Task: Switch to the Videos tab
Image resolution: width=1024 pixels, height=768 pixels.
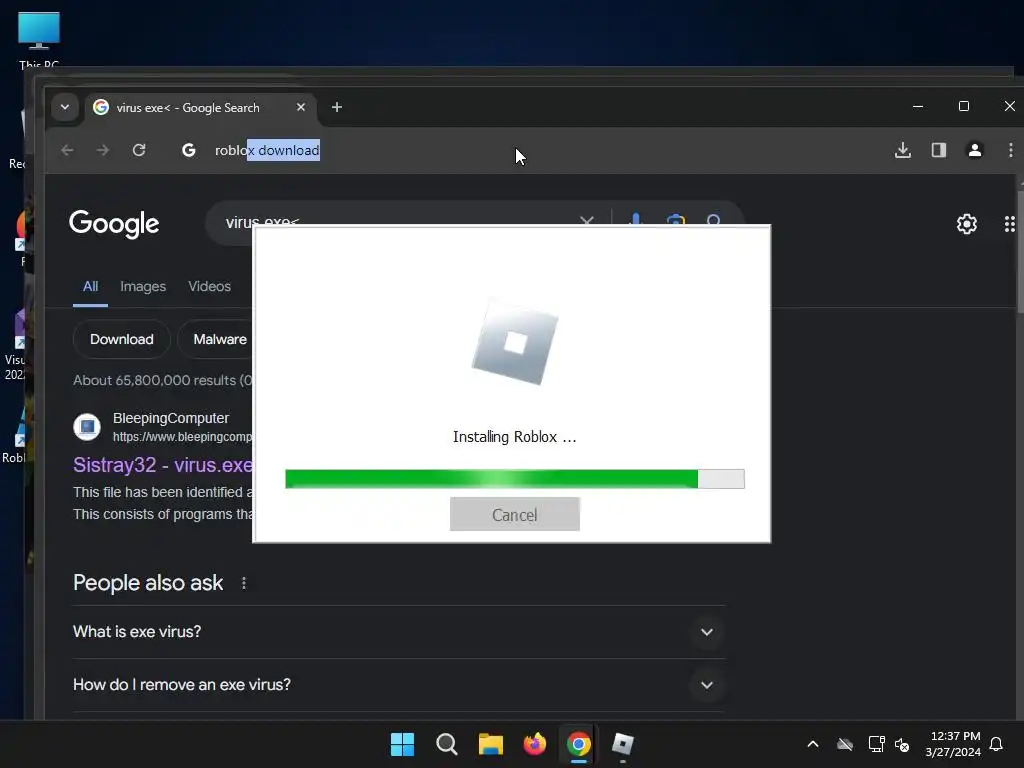Action: 209,286
